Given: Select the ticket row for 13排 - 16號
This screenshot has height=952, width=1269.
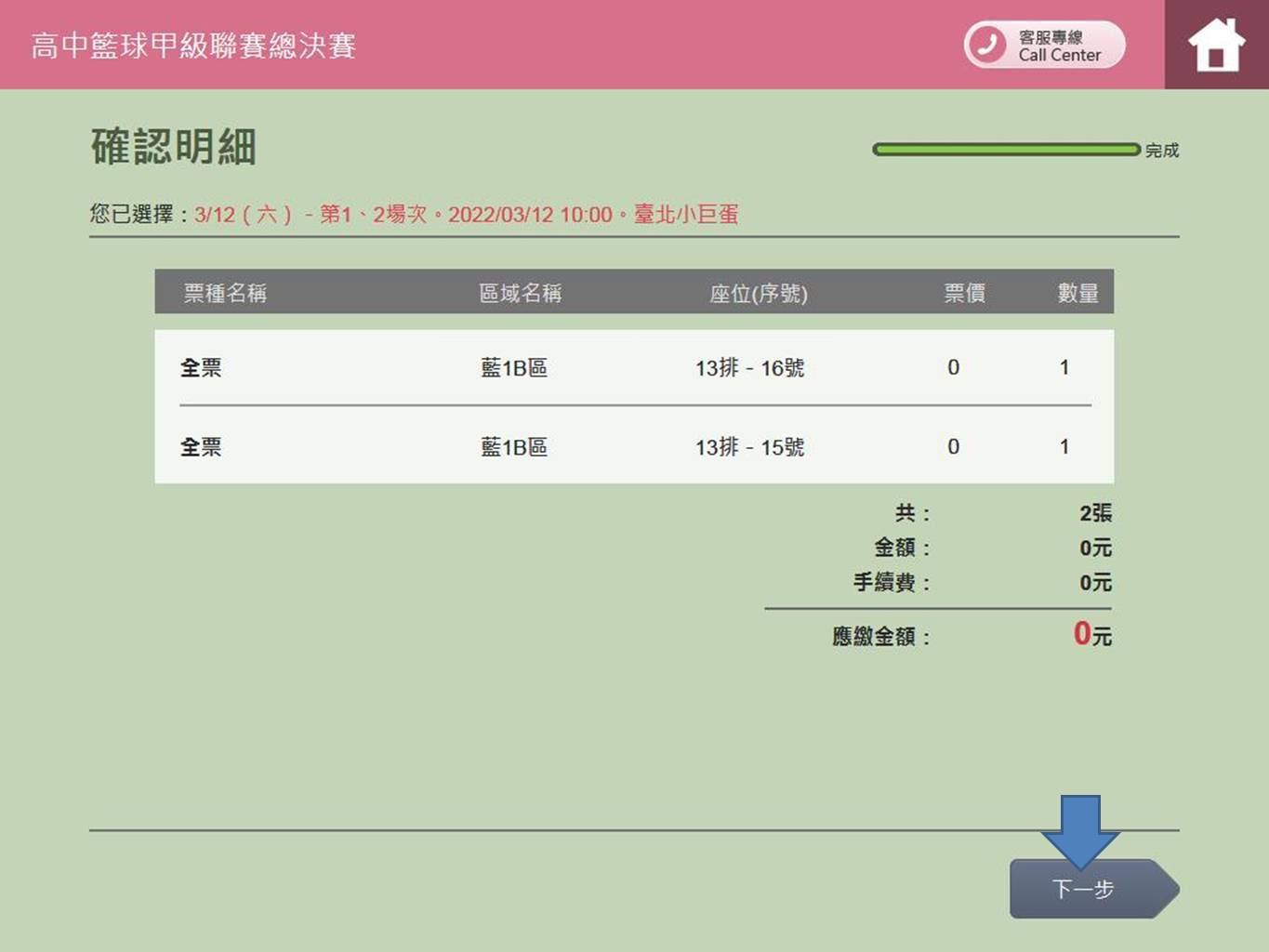Looking at the screenshot, I should [x=633, y=368].
